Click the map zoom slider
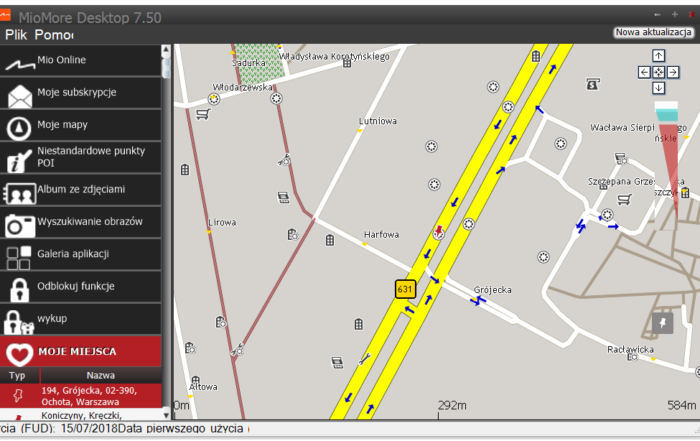The image size is (700, 441). pos(667,161)
